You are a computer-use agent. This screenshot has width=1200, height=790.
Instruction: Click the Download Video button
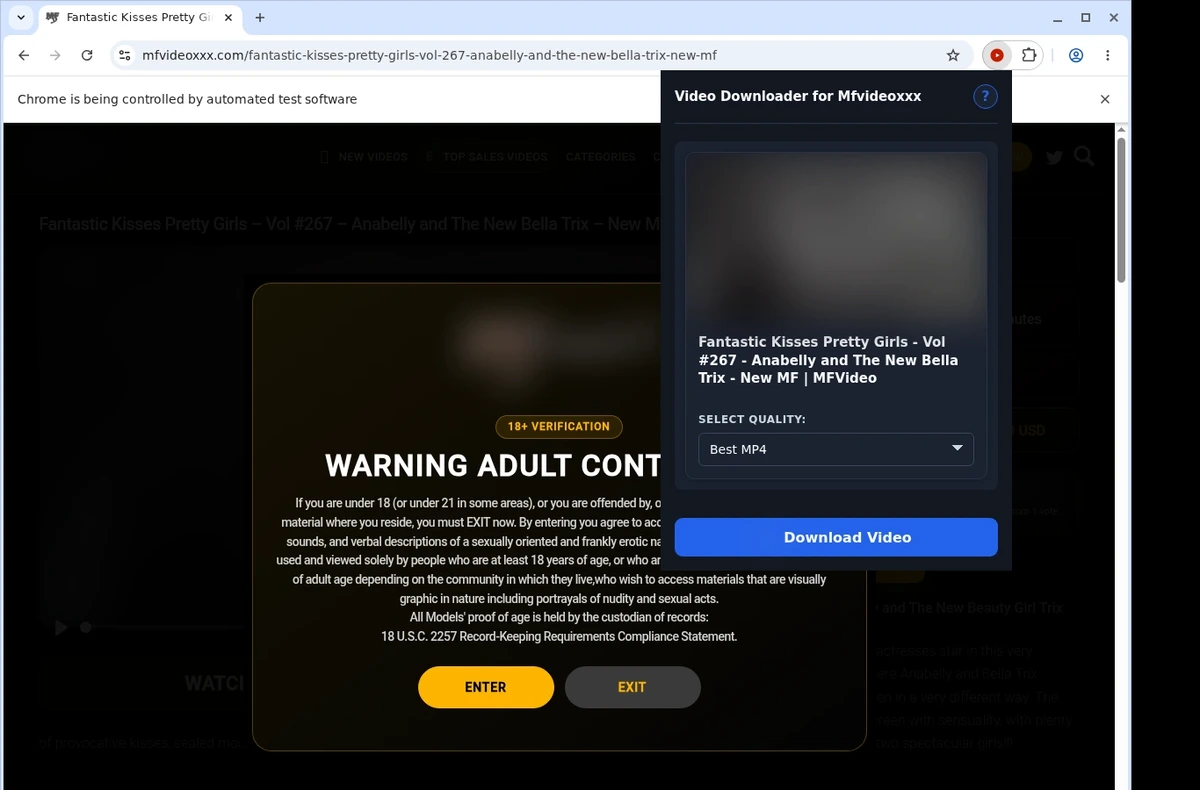coord(836,537)
